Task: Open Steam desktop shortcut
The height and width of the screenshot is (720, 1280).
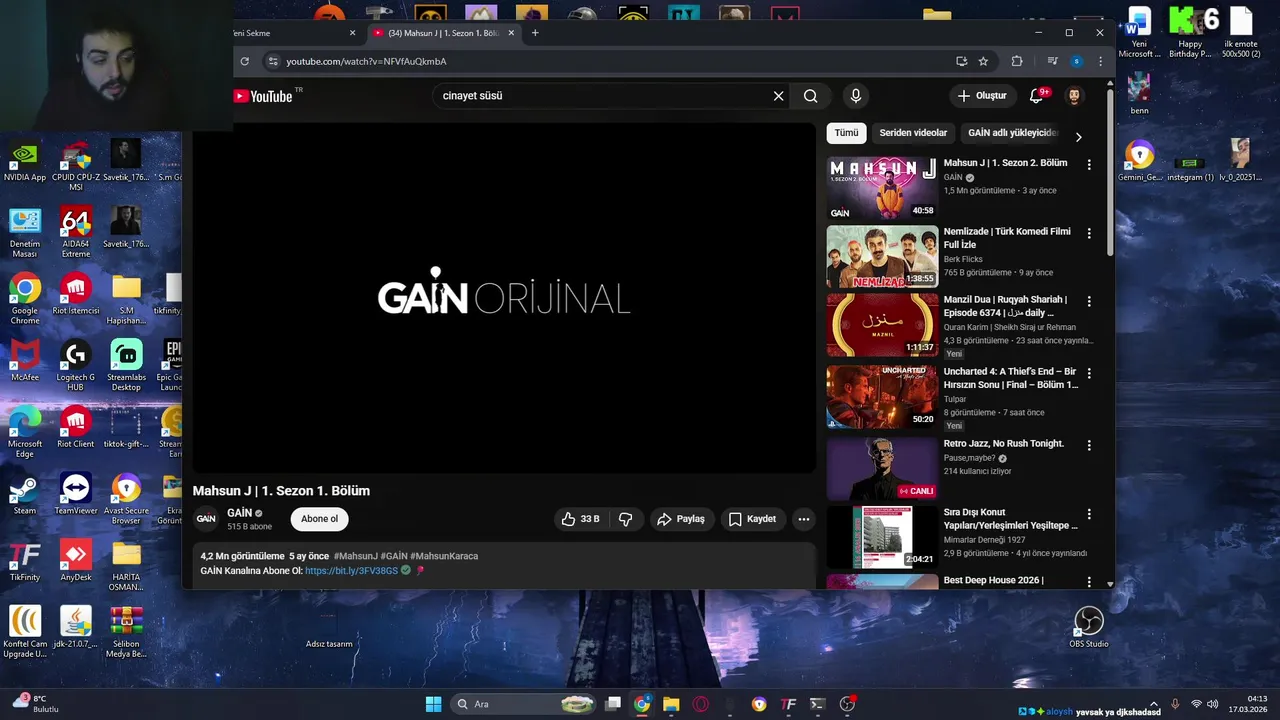Action: [x=25, y=496]
